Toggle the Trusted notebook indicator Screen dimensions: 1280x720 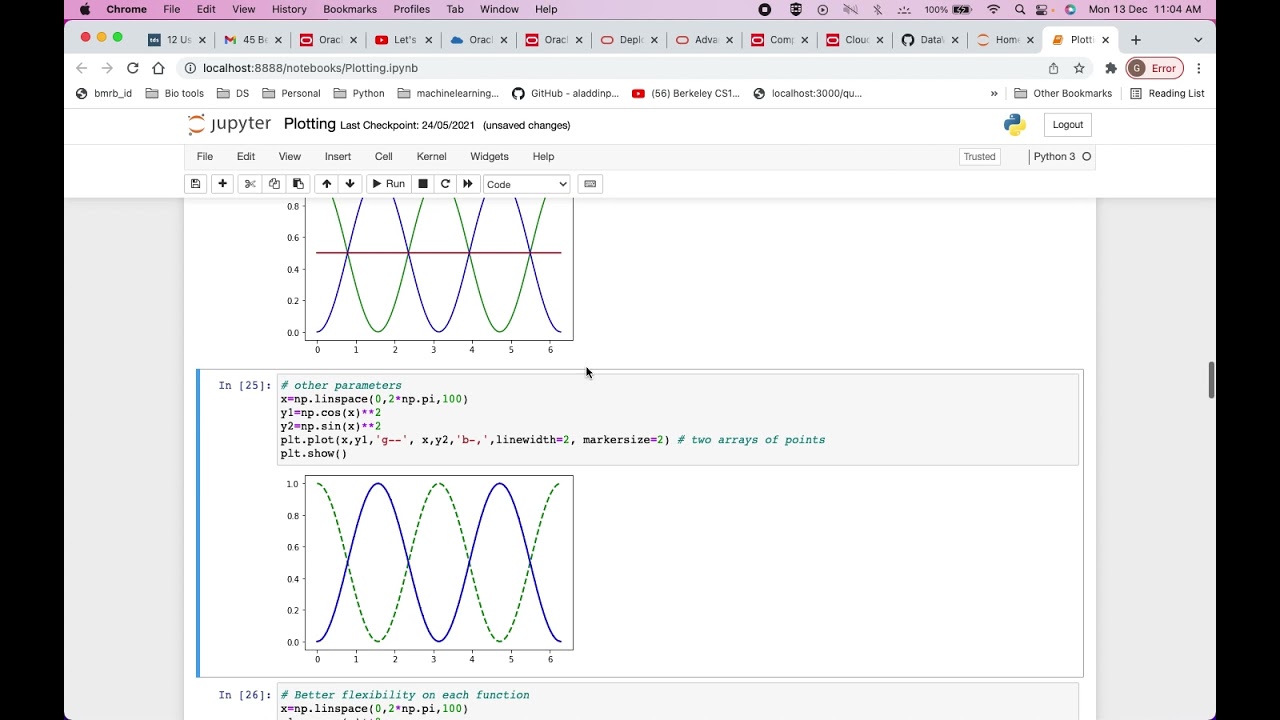979,157
